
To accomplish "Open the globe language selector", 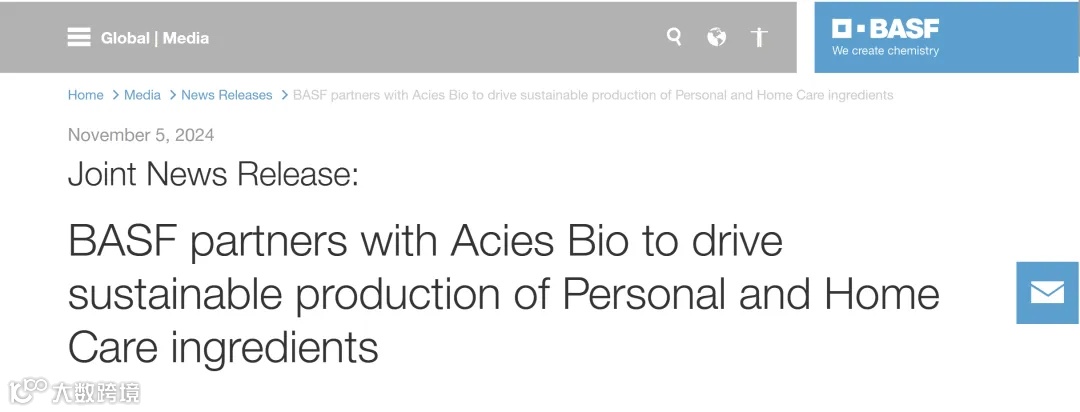I will pyautogui.click(x=716, y=37).
